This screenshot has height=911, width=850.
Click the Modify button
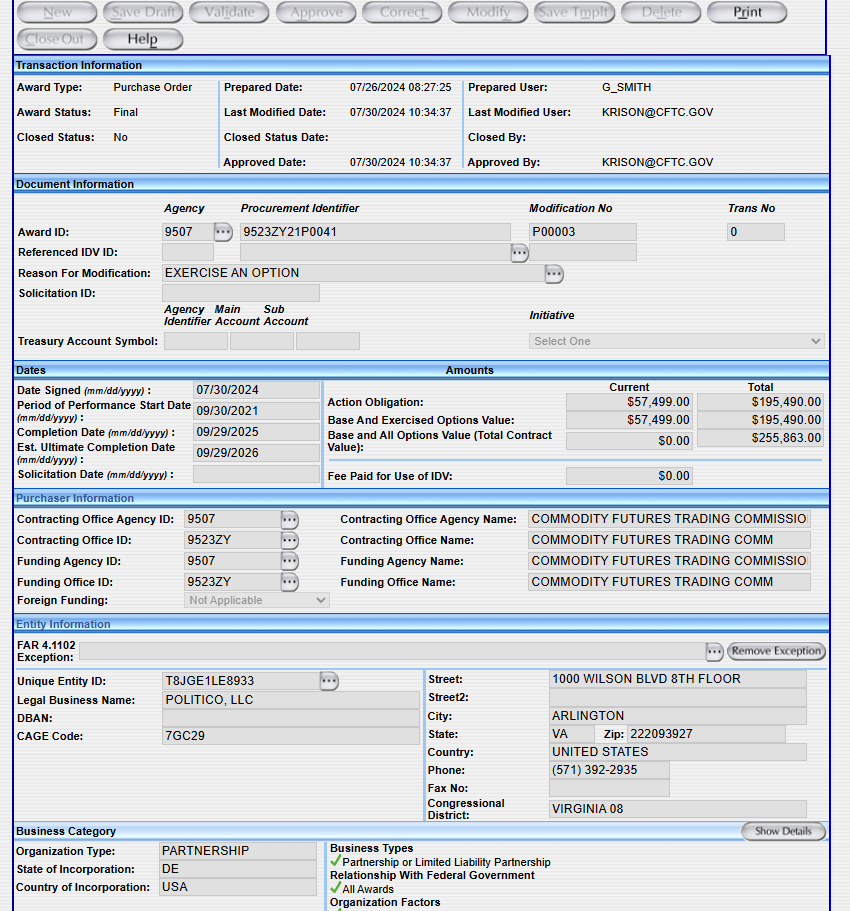pos(488,12)
